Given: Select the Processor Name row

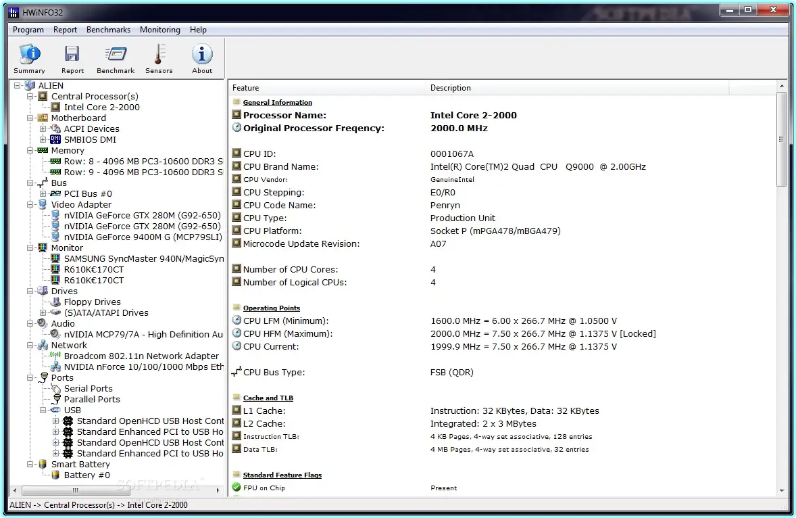Looking at the screenshot, I should point(503,115).
